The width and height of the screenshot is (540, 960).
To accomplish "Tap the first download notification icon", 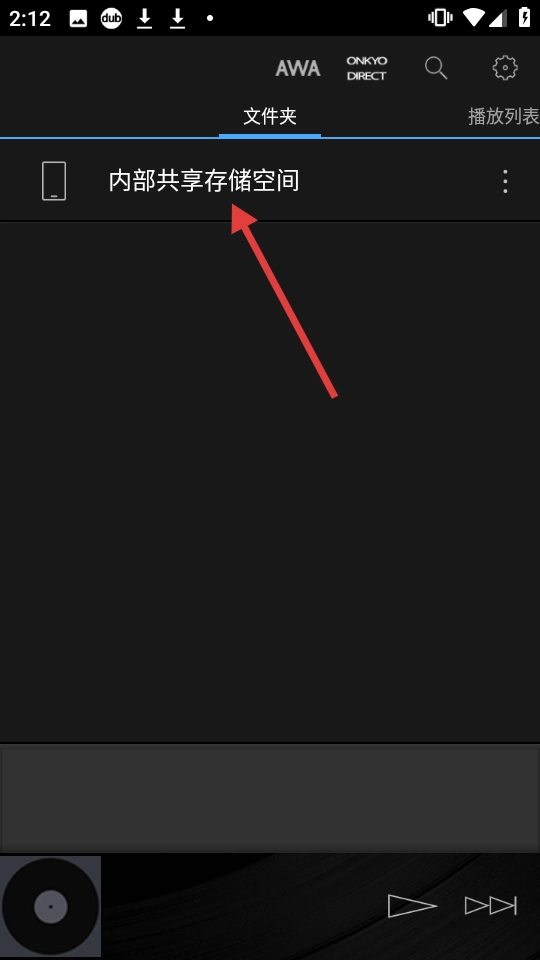I will pyautogui.click(x=144, y=18).
